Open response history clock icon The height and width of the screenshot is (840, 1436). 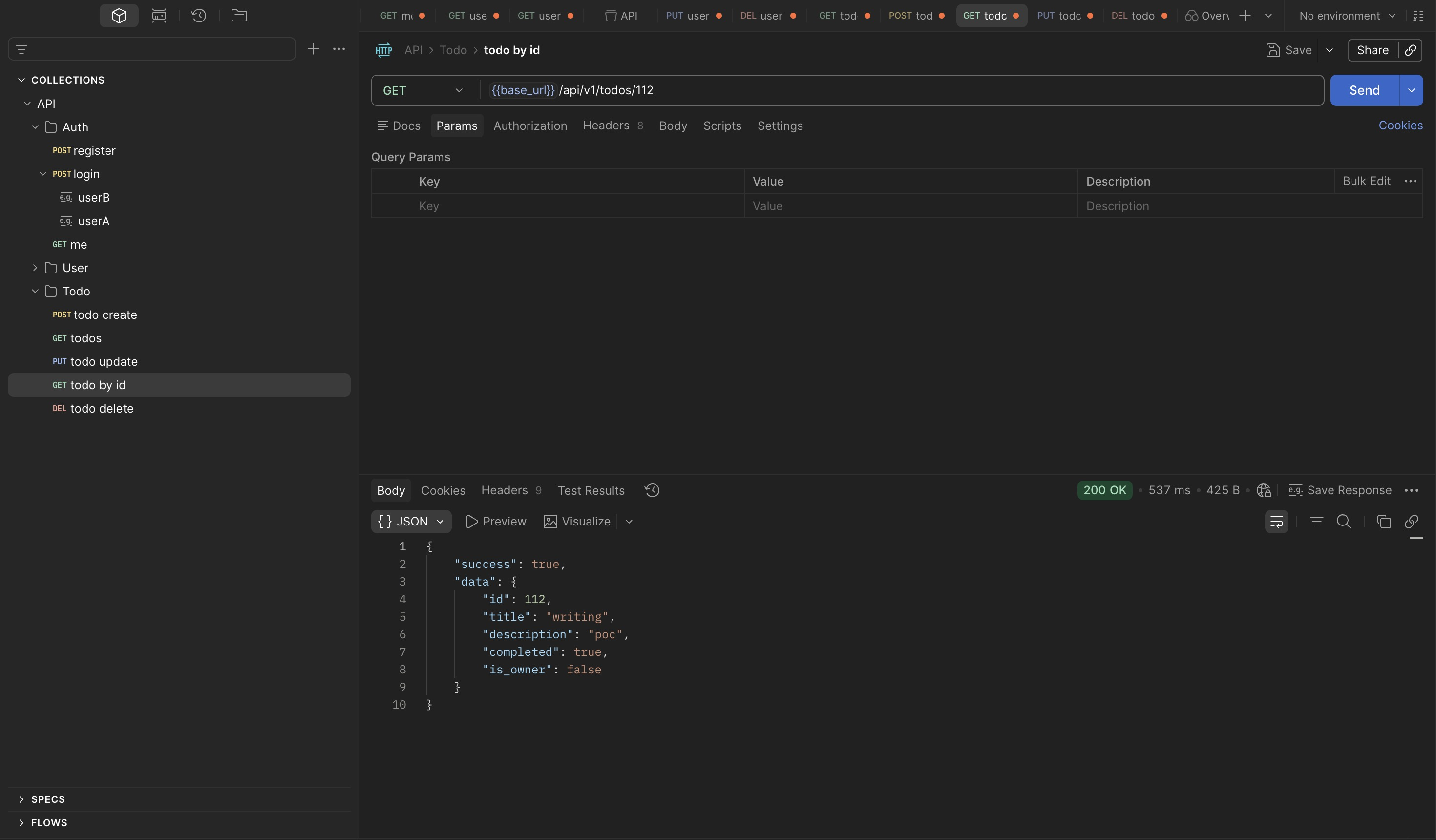[x=652, y=490]
